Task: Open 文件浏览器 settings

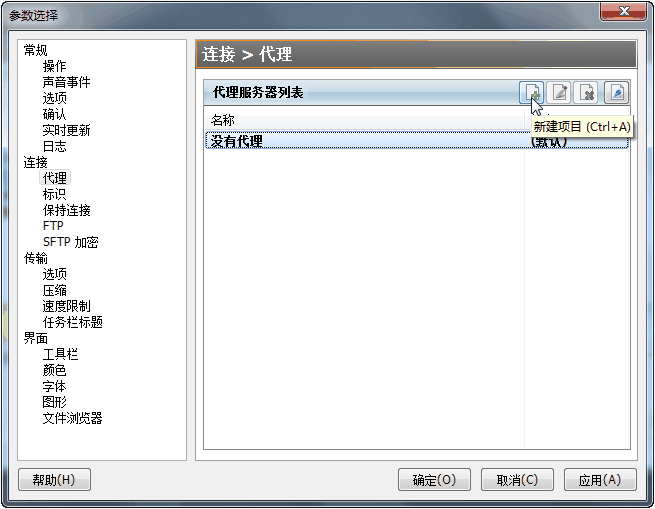Action: coord(72,418)
